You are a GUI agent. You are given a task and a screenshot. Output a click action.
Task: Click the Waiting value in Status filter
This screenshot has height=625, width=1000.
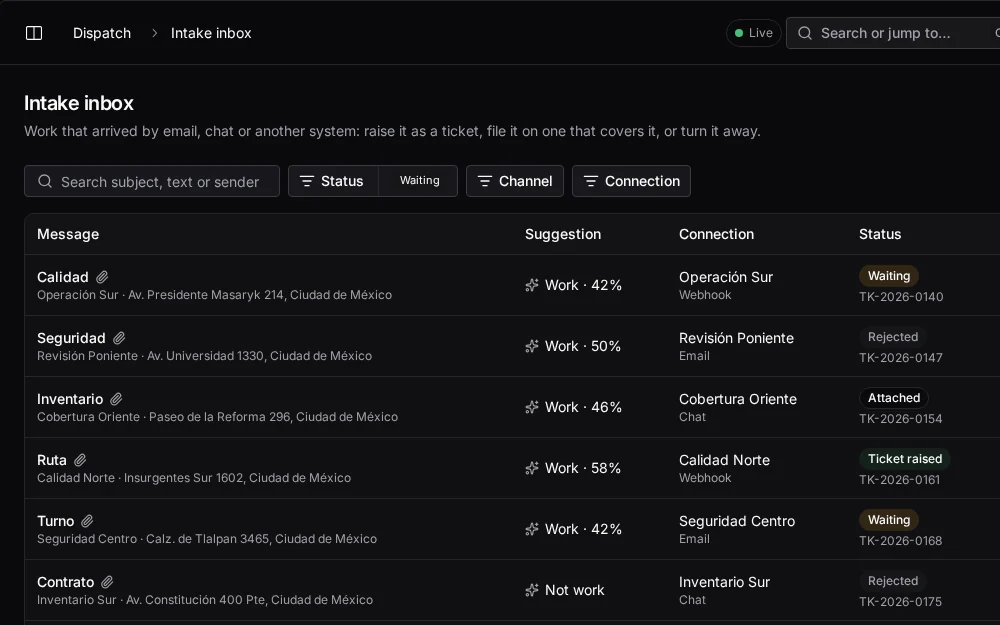pos(419,181)
